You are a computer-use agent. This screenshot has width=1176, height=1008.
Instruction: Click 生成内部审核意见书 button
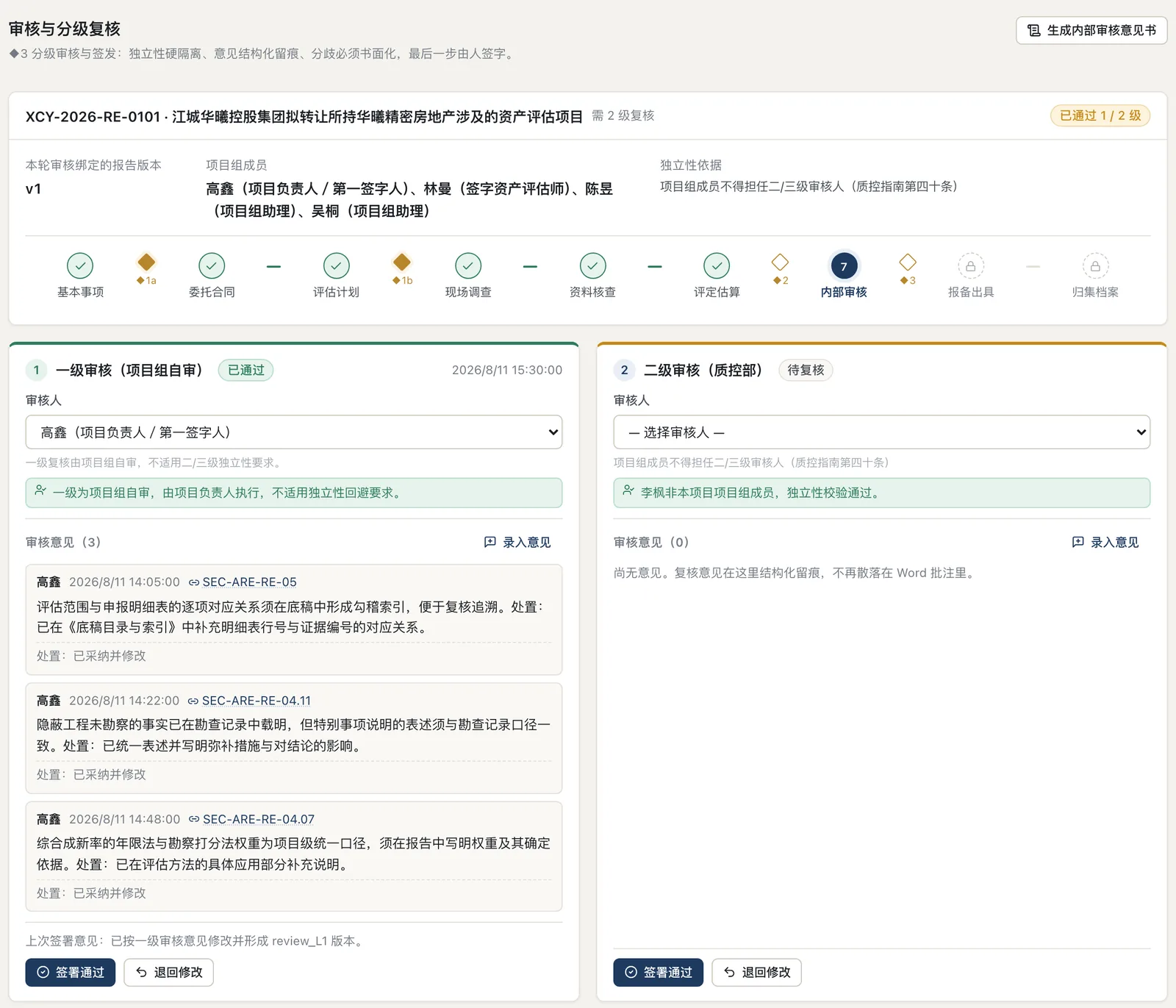click(x=1091, y=30)
